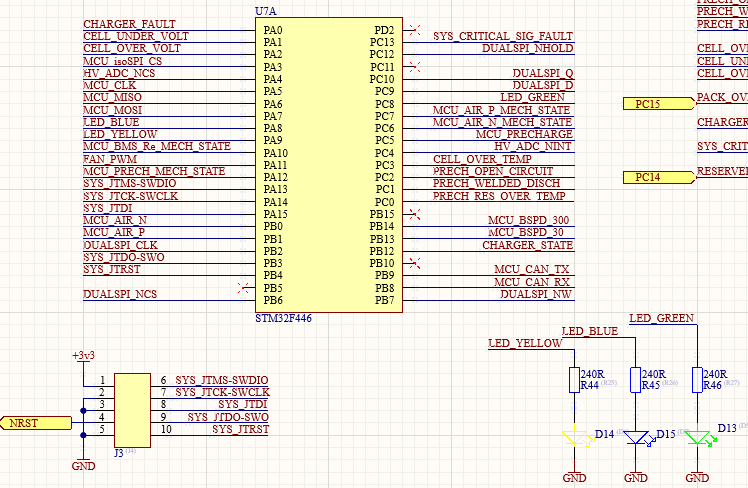Viewport: 748px width, 488px height.
Task: Select the DUALSPI_CLK net label
Action: tap(120, 245)
